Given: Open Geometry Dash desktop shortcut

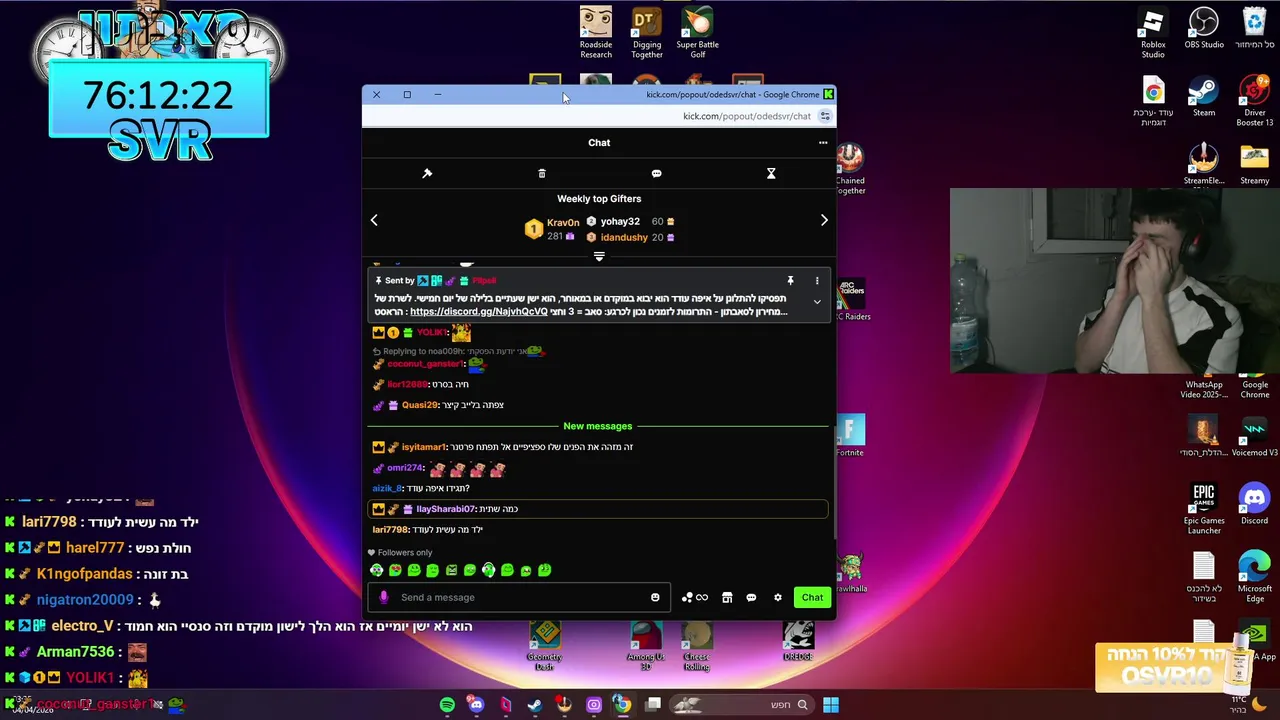Looking at the screenshot, I should 545,646.
